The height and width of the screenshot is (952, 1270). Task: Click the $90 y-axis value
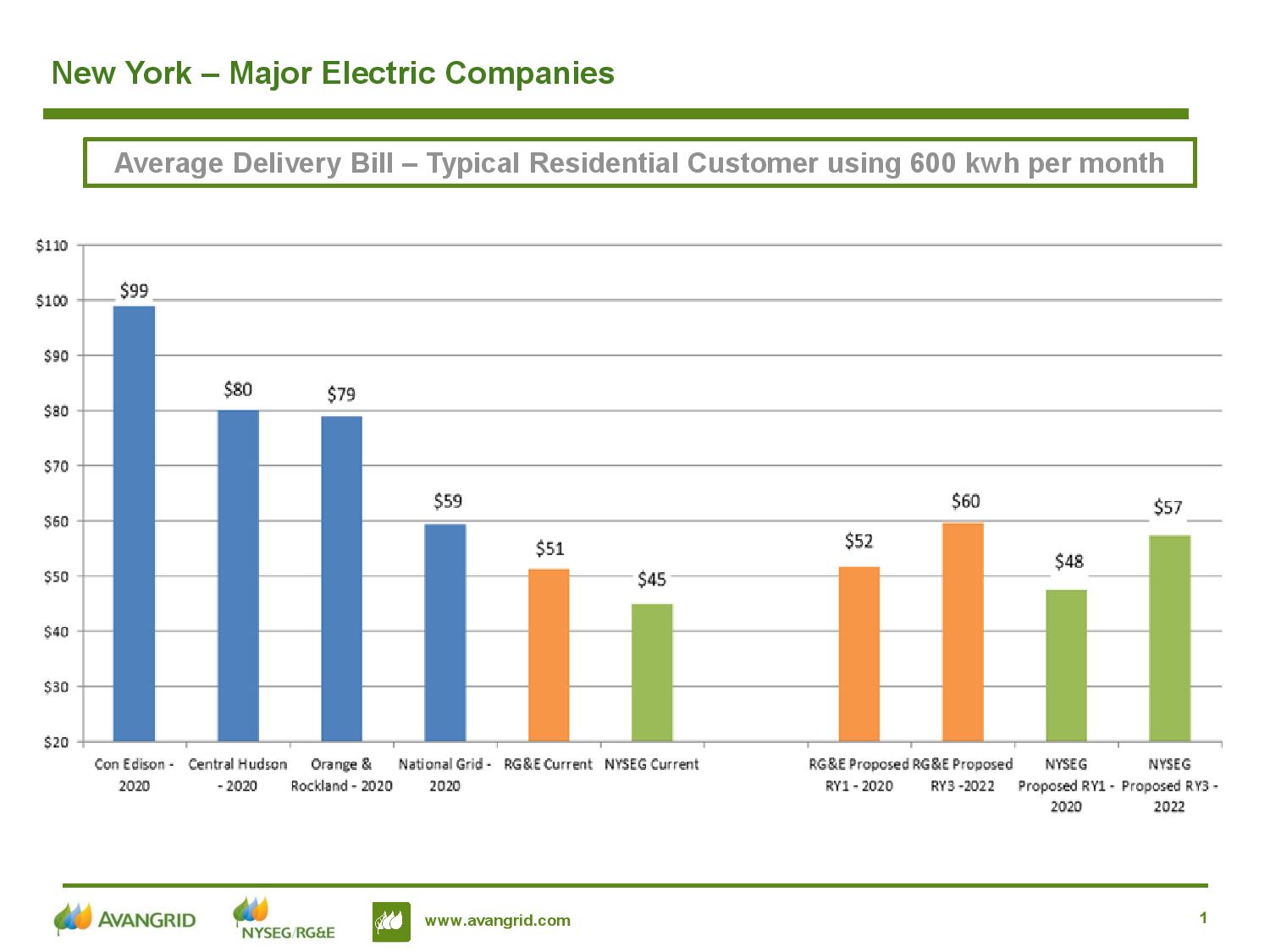click(55, 355)
